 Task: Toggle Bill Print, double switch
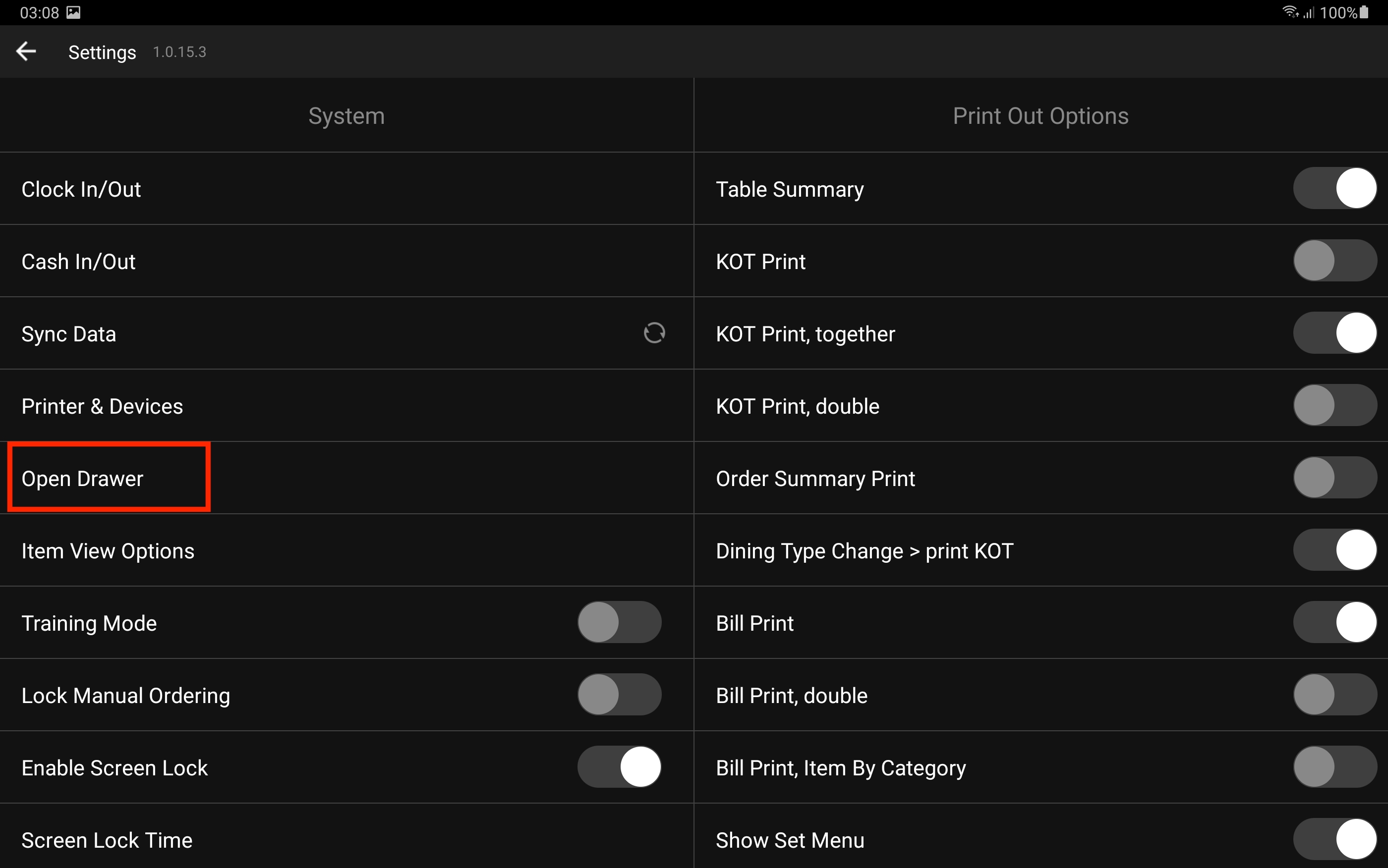pyautogui.click(x=1334, y=695)
